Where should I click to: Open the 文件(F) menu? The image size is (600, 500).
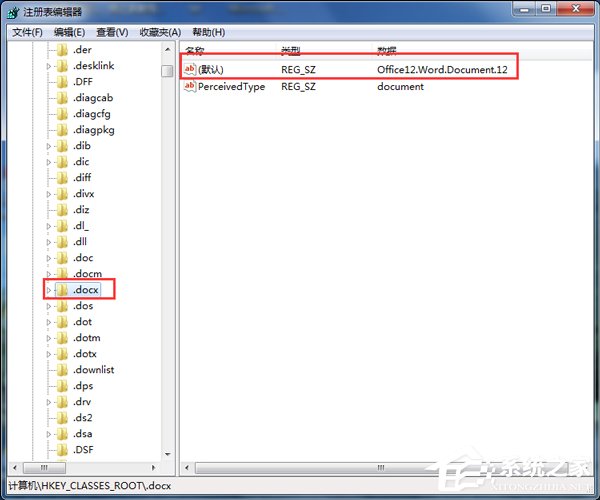pyautogui.click(x=27, y=33)
